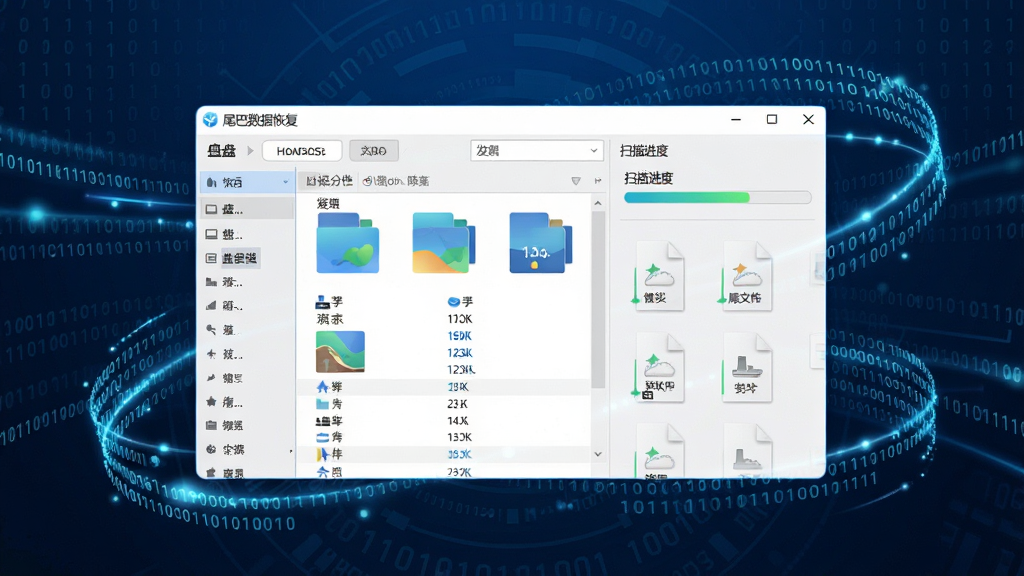Switch to the tab with the round icon
Viewport: 1024px width, 576px height.
point(396,181)
